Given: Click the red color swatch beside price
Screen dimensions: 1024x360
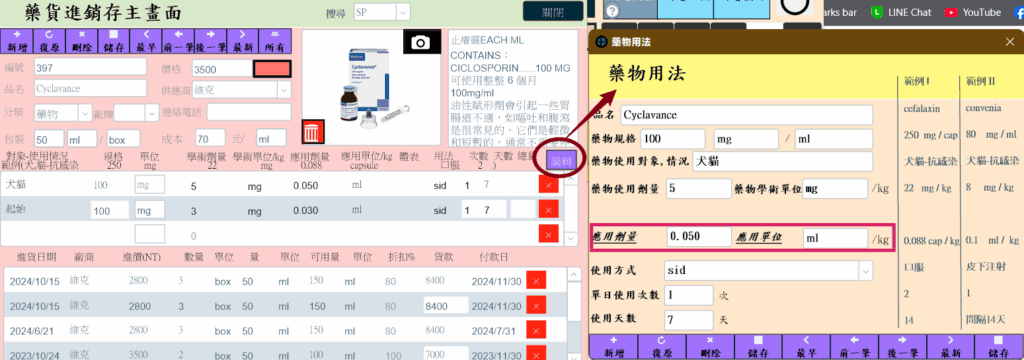Looking at the screenshot, I should coord(272,69).
